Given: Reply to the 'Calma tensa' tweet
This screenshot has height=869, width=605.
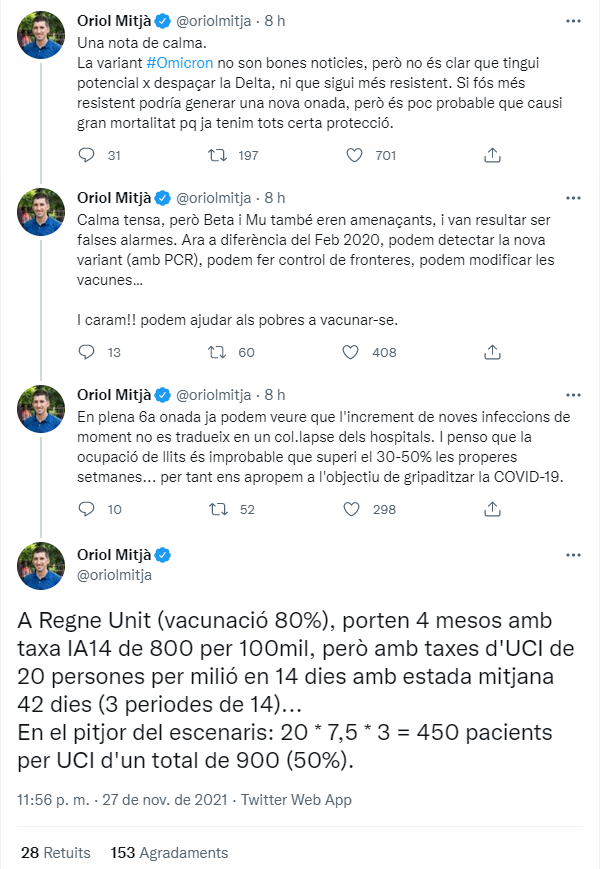Looking at the screenshot, I should (87, 352).
